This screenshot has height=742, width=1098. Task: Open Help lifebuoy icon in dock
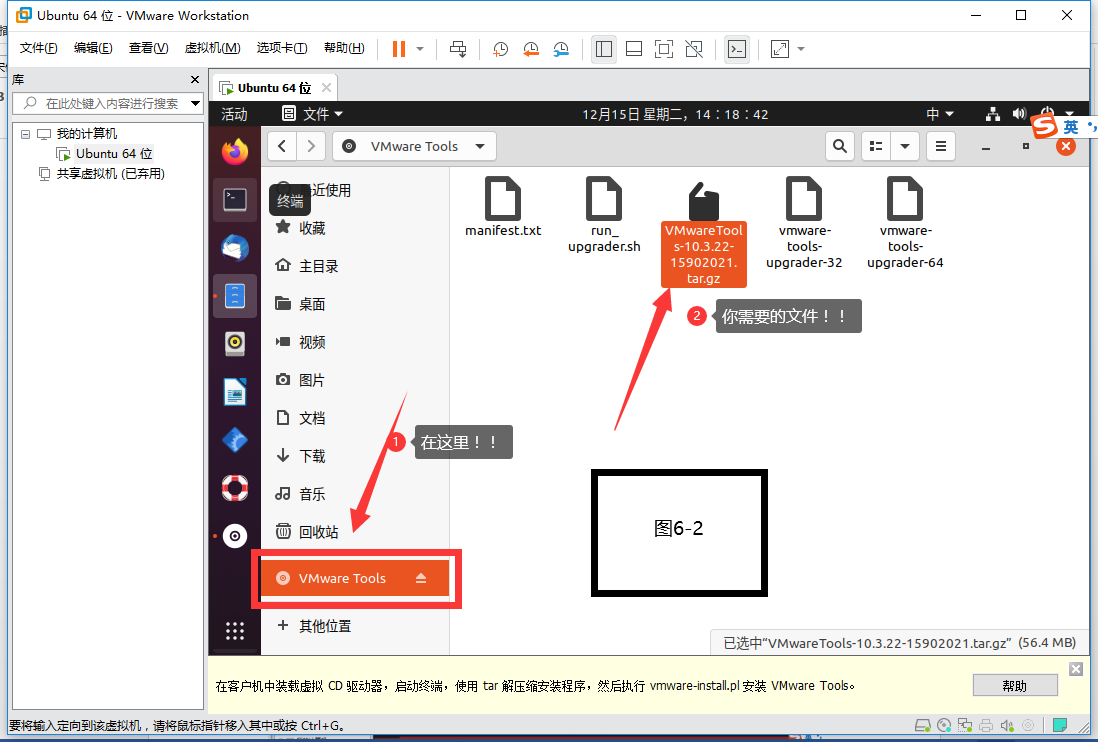(235, 488)
